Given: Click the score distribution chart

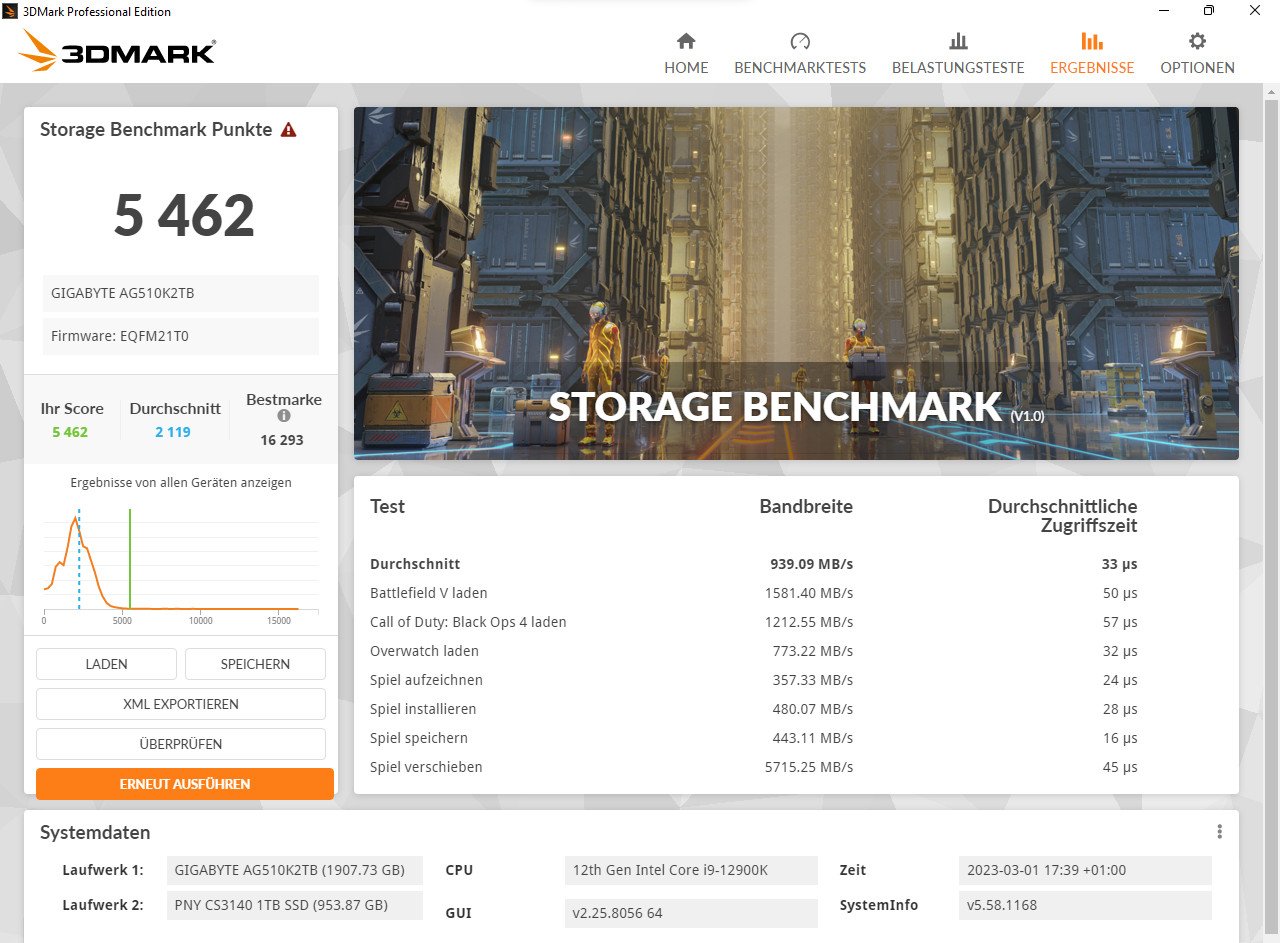Looking at the screenshot, I should tap(181, 565).
